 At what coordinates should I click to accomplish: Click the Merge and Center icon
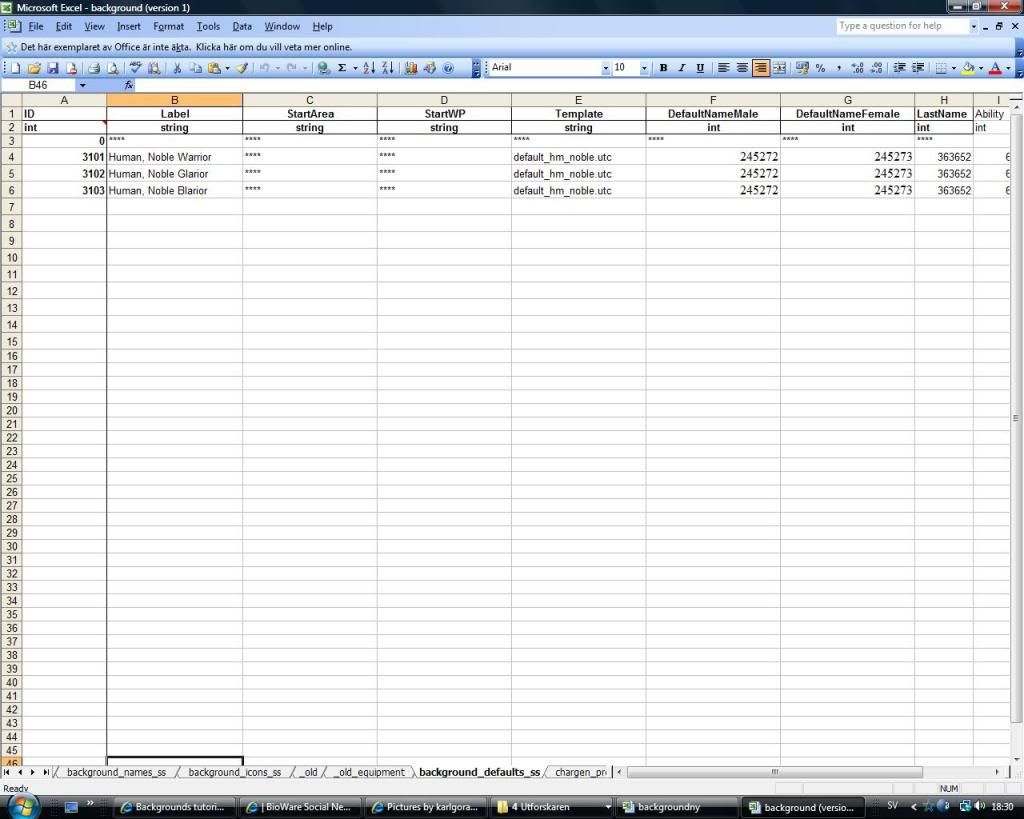click(779, 68)
